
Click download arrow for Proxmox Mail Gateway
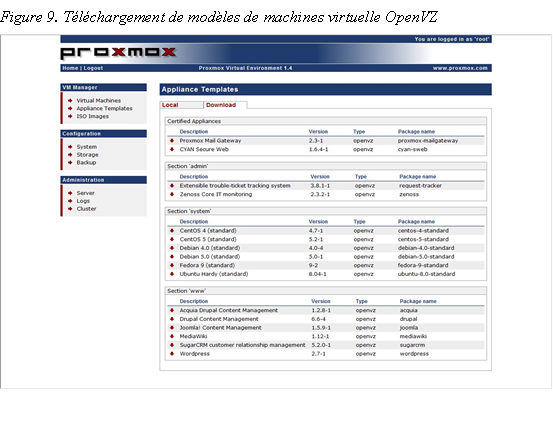click(172, 141)
